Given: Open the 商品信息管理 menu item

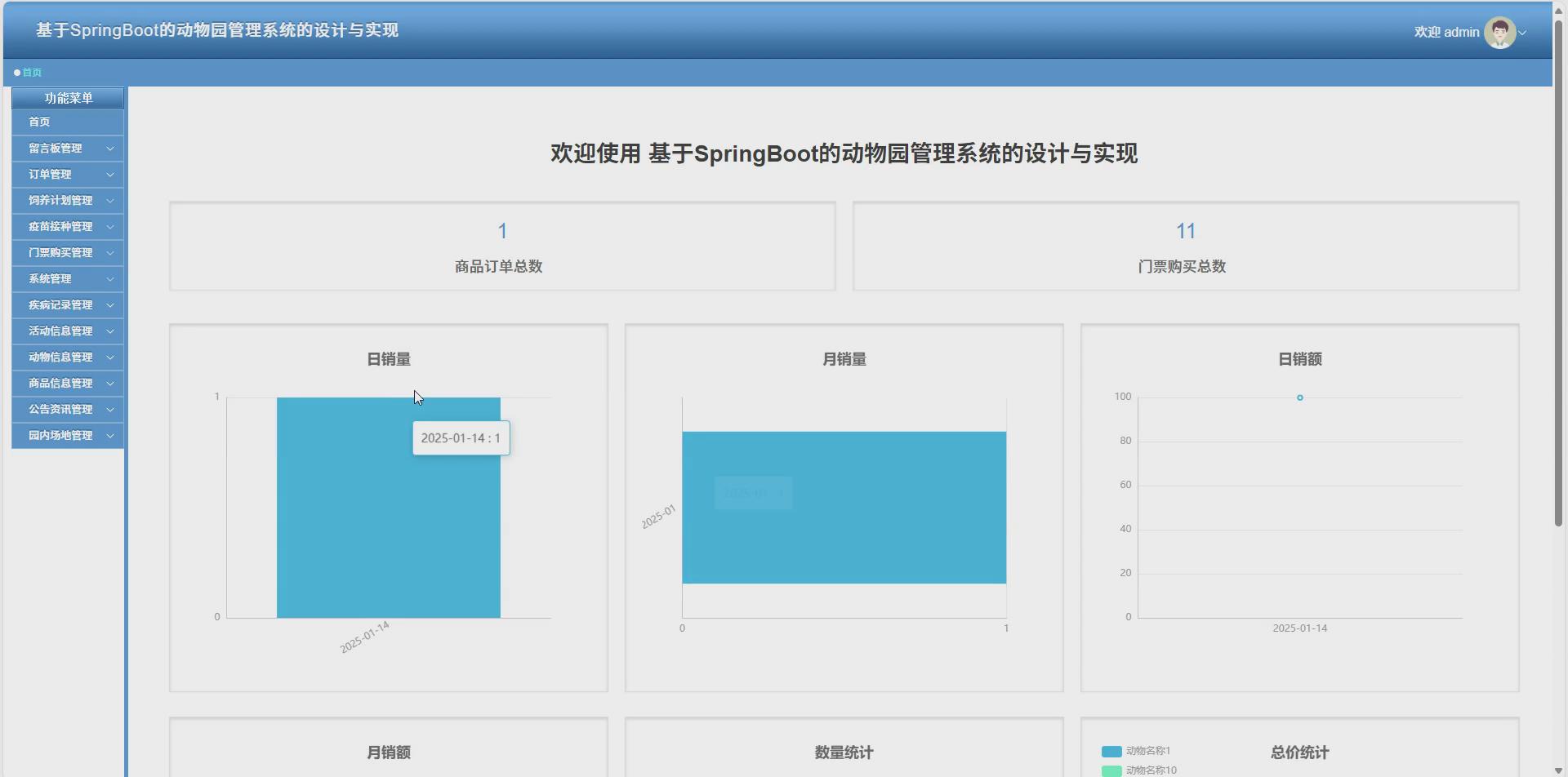Looking at the screenshot, I should (68, 384).
